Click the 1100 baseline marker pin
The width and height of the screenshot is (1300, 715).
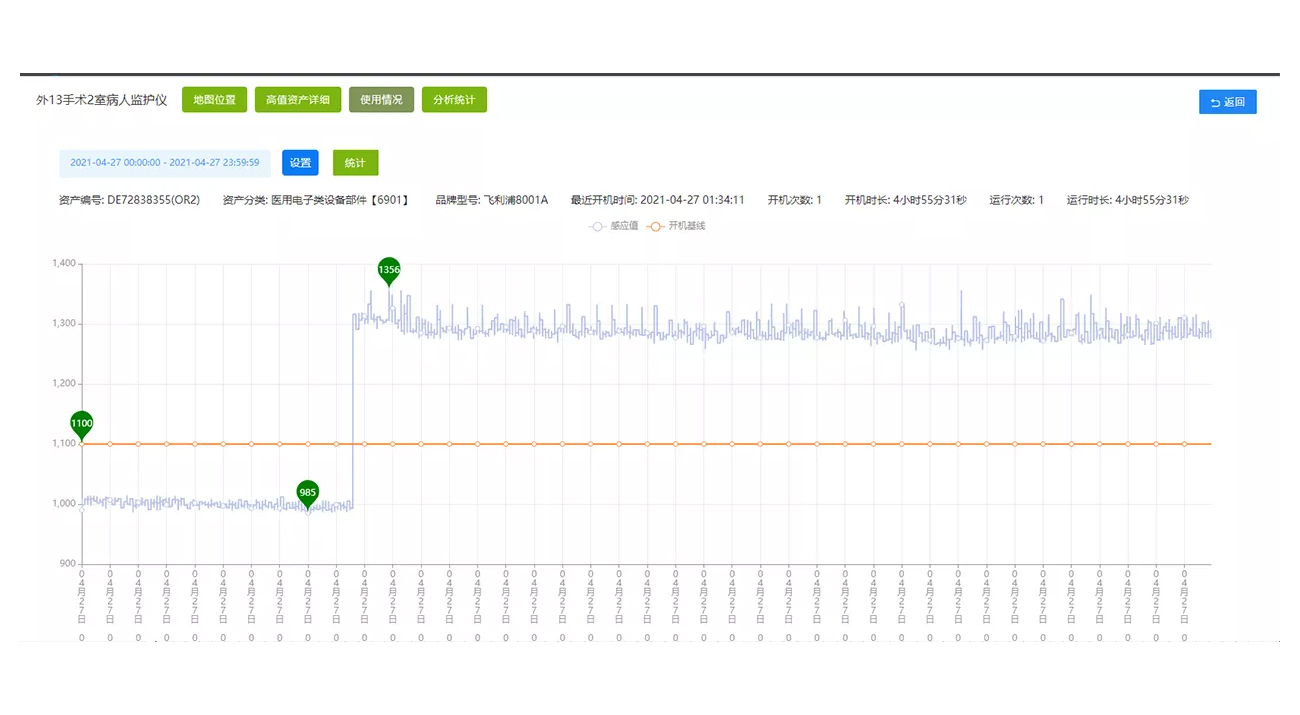[82, 425]
